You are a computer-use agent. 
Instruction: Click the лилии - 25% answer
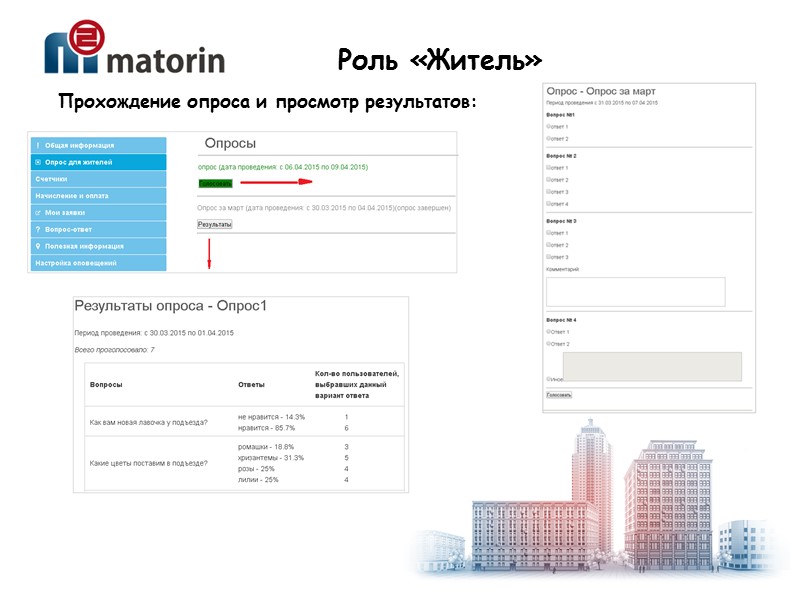258,480
